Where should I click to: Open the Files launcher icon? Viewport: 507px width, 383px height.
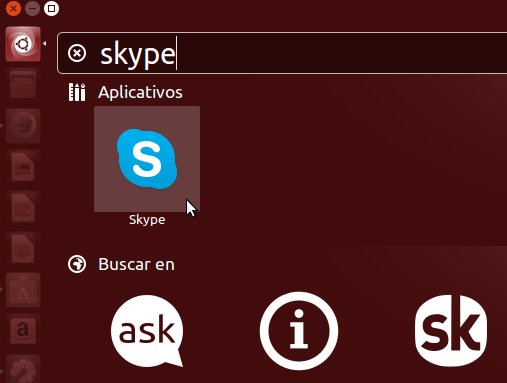[x=23, y=85]
